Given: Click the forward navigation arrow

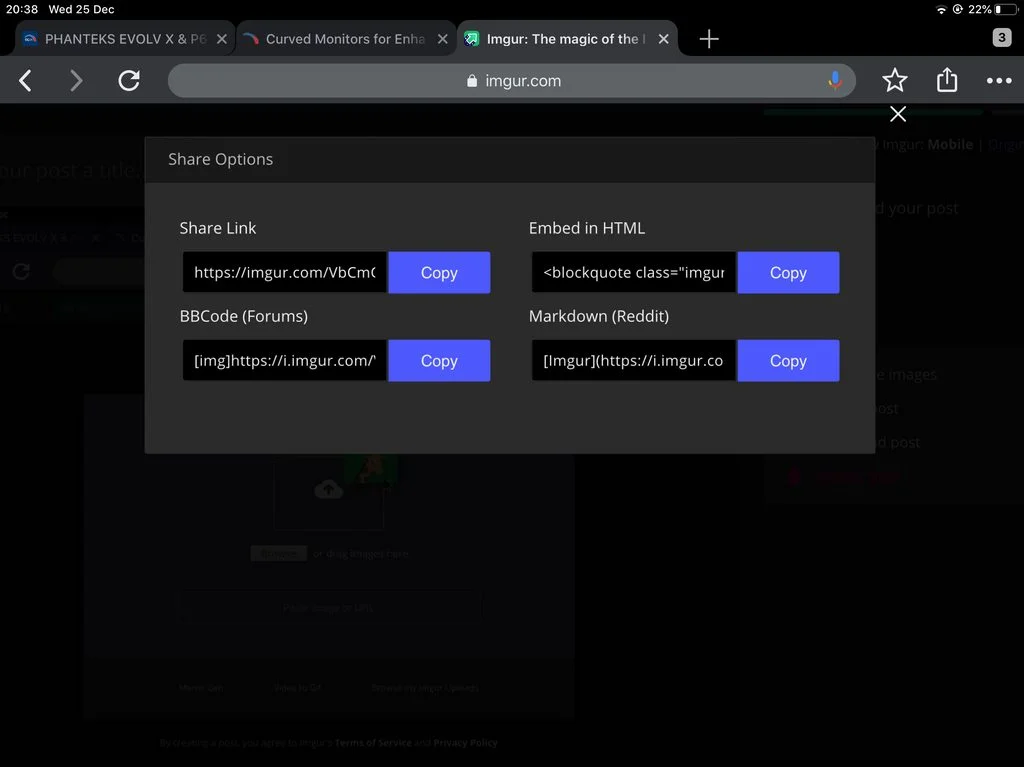Looking at the screenshot, I should (x=76, y=80).
